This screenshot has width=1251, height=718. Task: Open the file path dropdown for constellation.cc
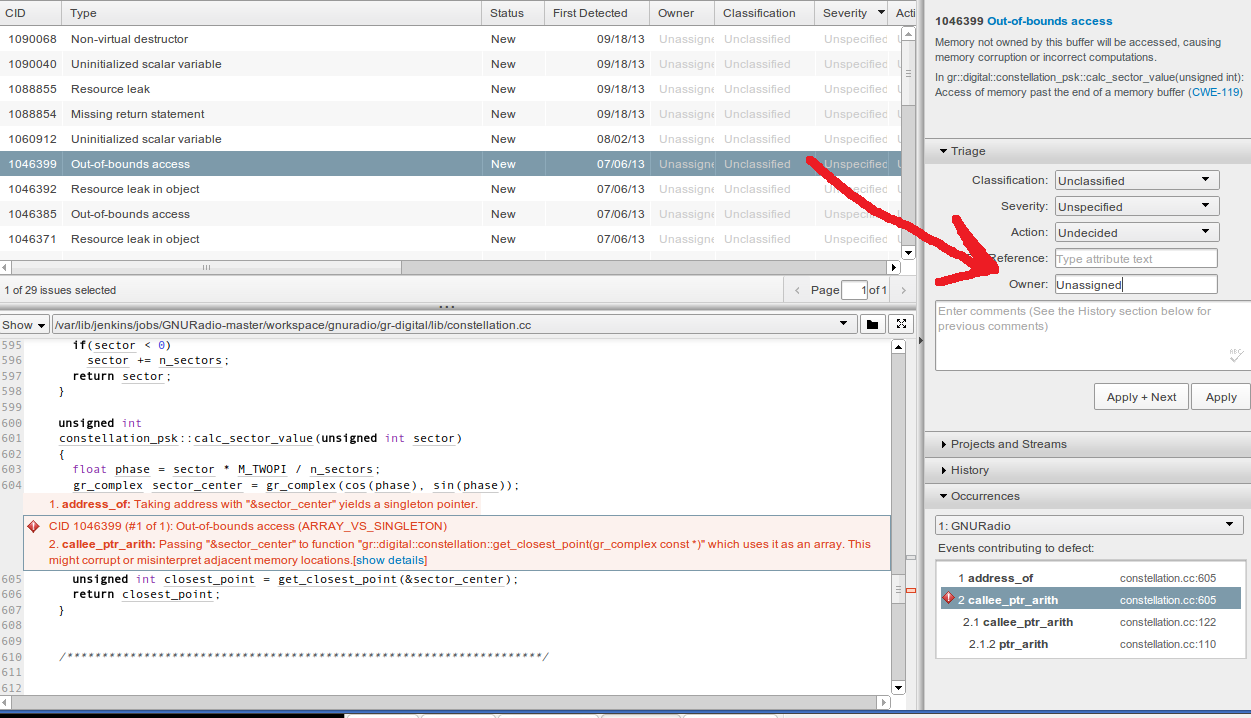coord(846,324)
